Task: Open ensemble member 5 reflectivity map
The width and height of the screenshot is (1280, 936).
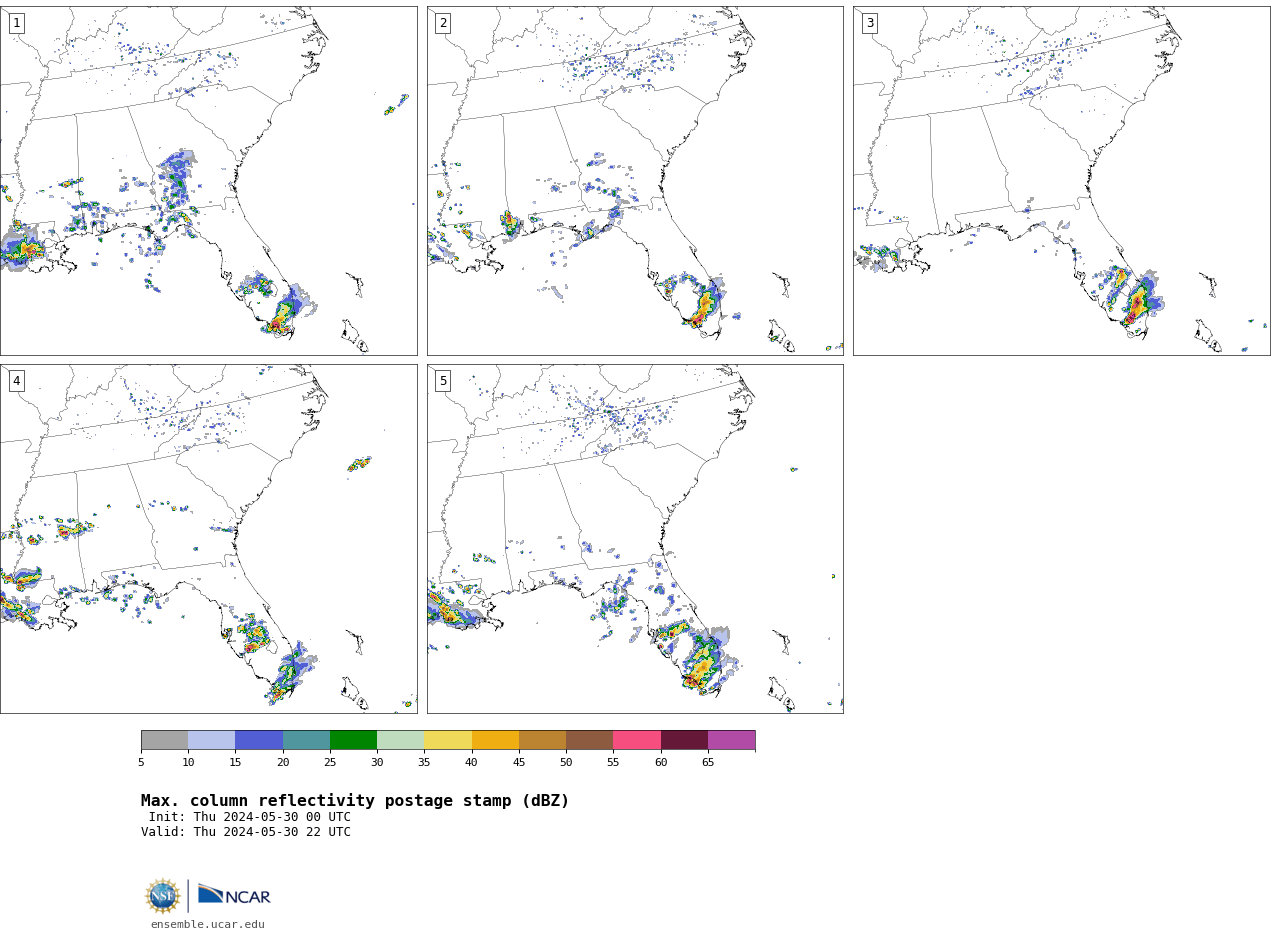Action: point(635,539)
